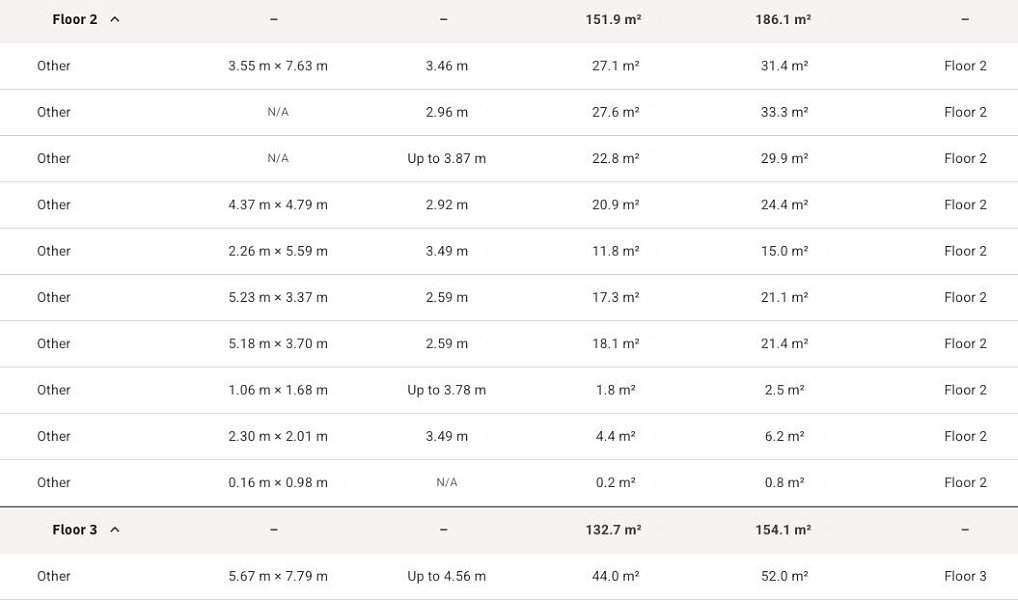Screen dimensions: 1018x600
Task: Click Floor 3 total 132.7 m² value
Action: tap(614, 530)
